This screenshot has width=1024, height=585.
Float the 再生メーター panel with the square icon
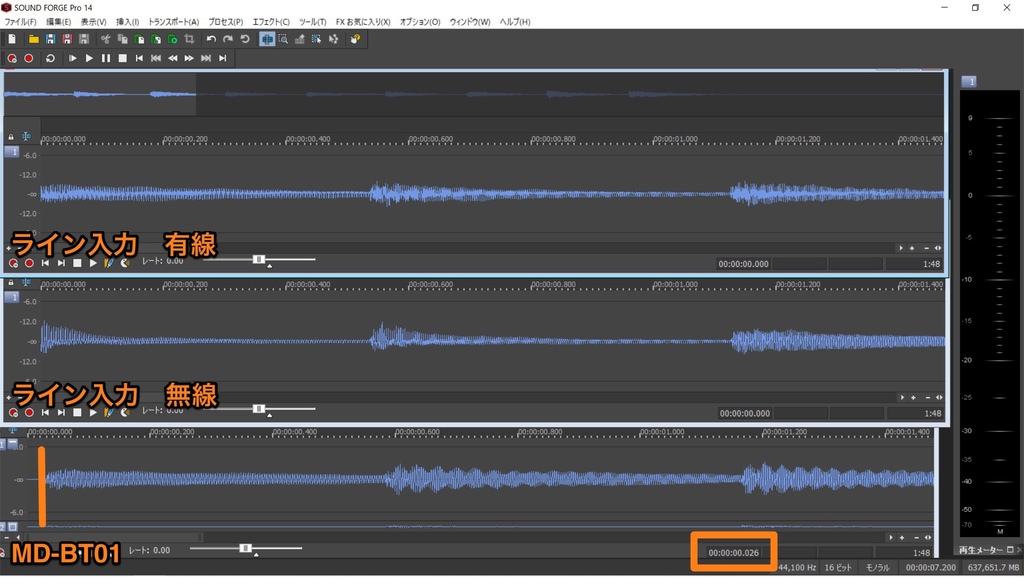point(1010,550)
